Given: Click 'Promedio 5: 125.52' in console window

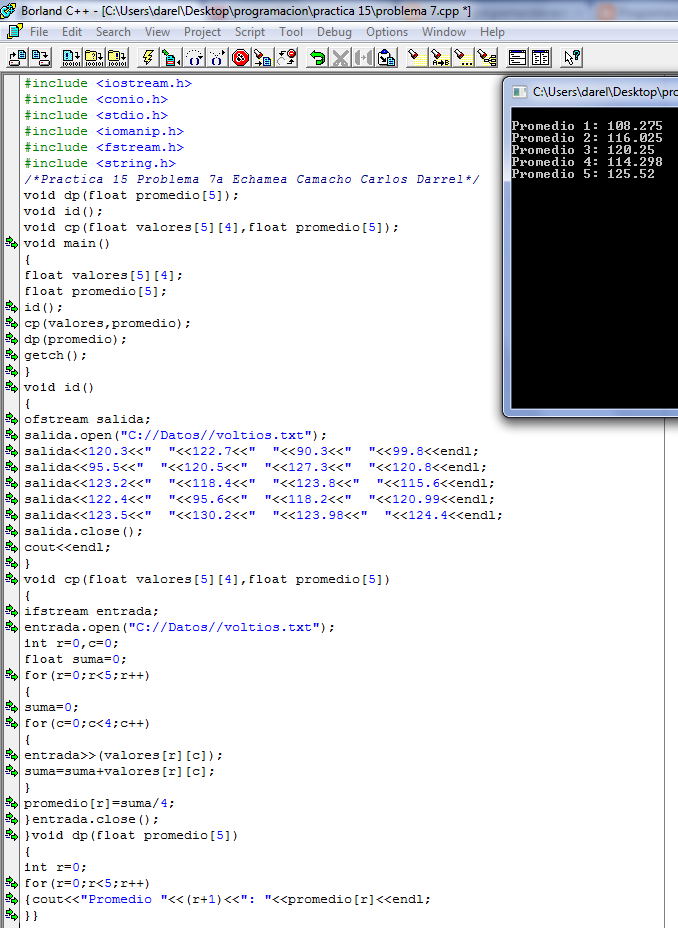Looking at the screenshot, I should coord(583,174).
